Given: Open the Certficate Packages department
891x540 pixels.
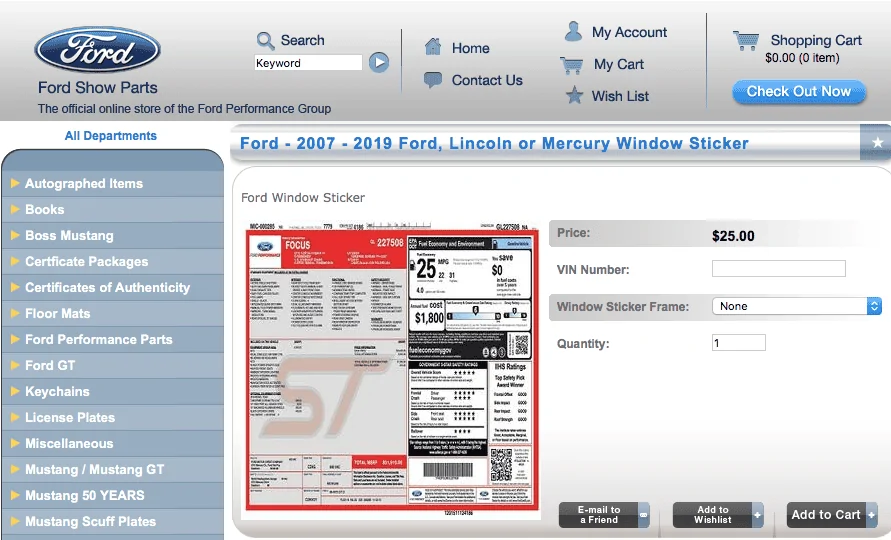Looking at the screenshot, I should point(86,261).
